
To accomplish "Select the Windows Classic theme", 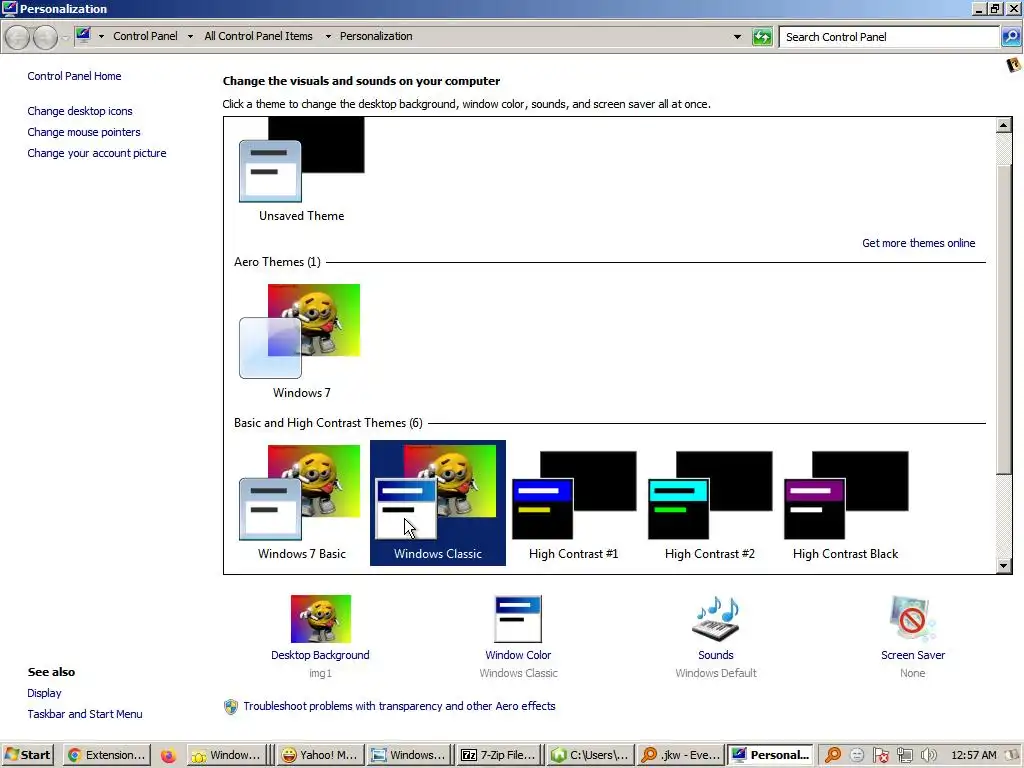I will pos(438,502).
